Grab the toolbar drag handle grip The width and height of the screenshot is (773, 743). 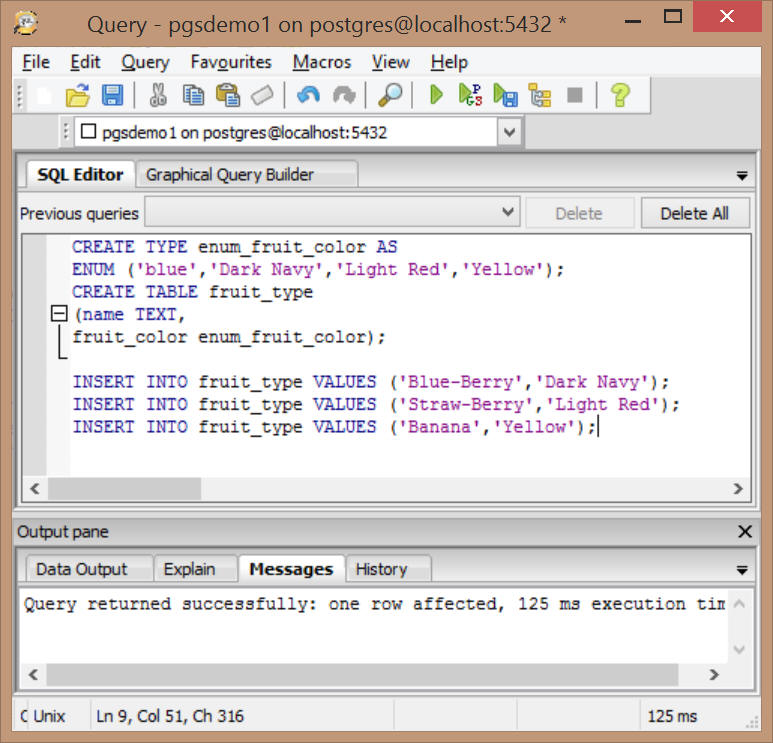click(19, 96)
